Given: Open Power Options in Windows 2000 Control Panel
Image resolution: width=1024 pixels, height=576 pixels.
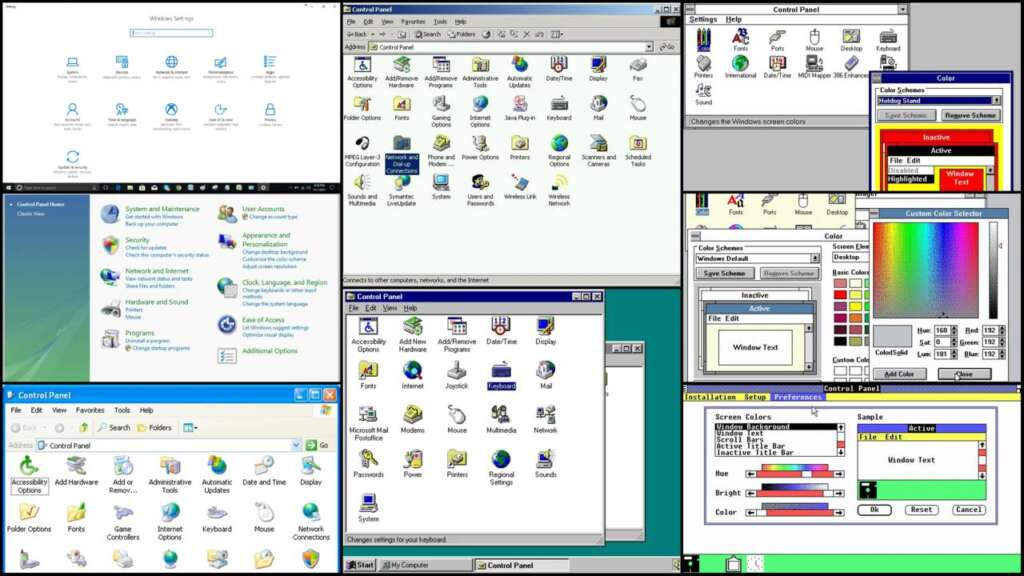Looking at the screenshot, I should 480,147.
